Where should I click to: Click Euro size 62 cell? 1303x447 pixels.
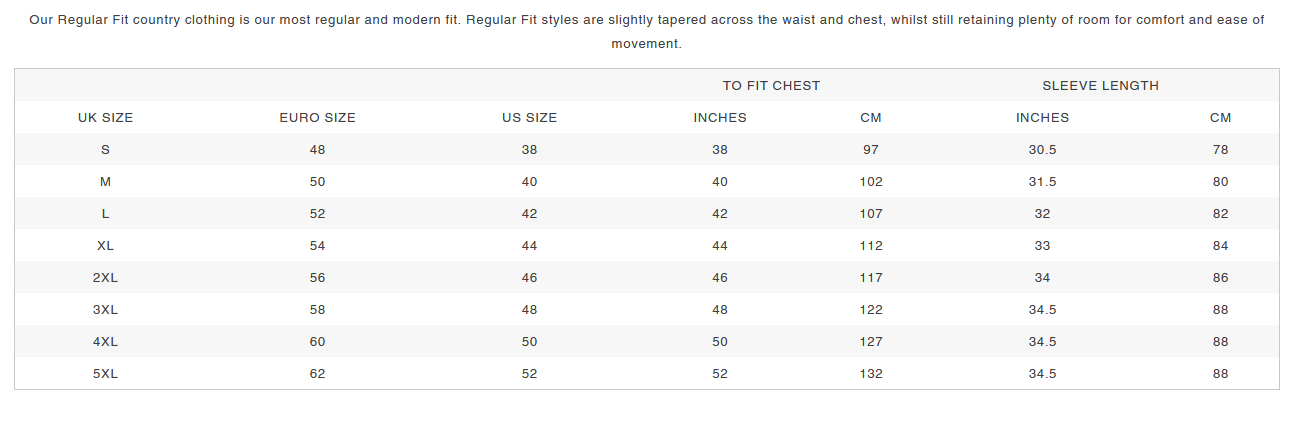tap(317, 373)
